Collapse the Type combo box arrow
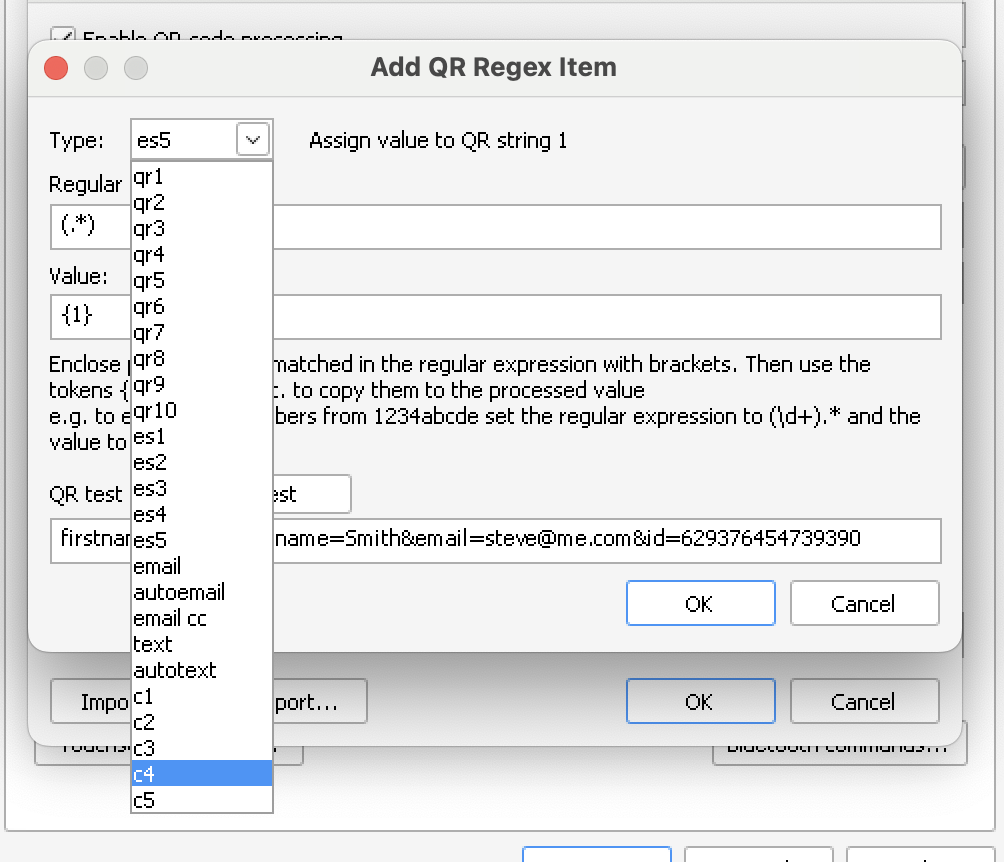Image resolution: width=1004 pixels, height=862 pixels. coord(252,141)
